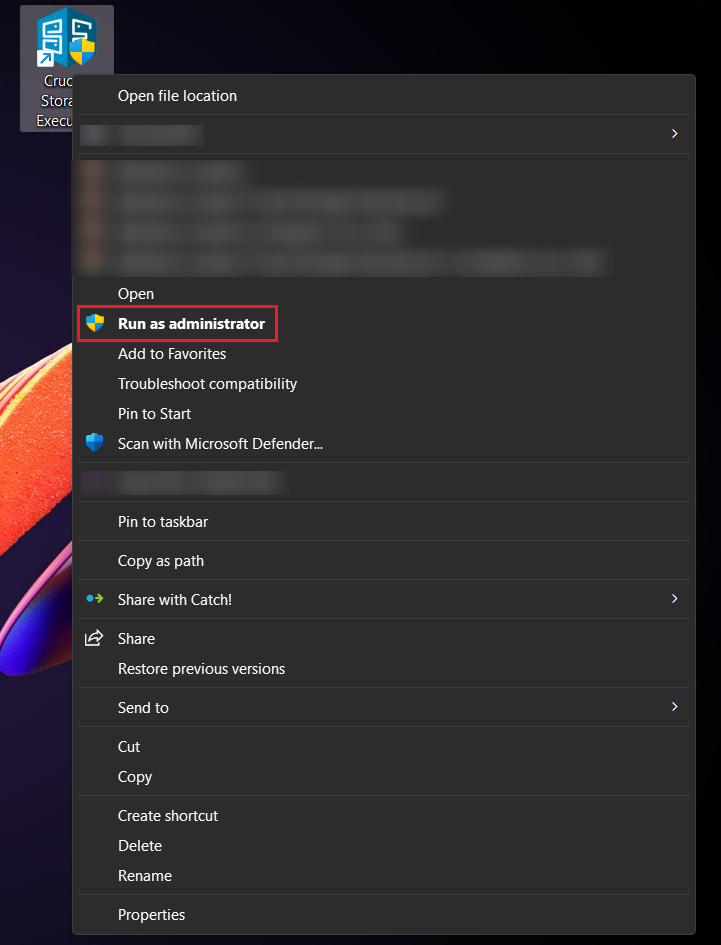
Task: Choose Restore previous versions
Action: click(383, 669)
